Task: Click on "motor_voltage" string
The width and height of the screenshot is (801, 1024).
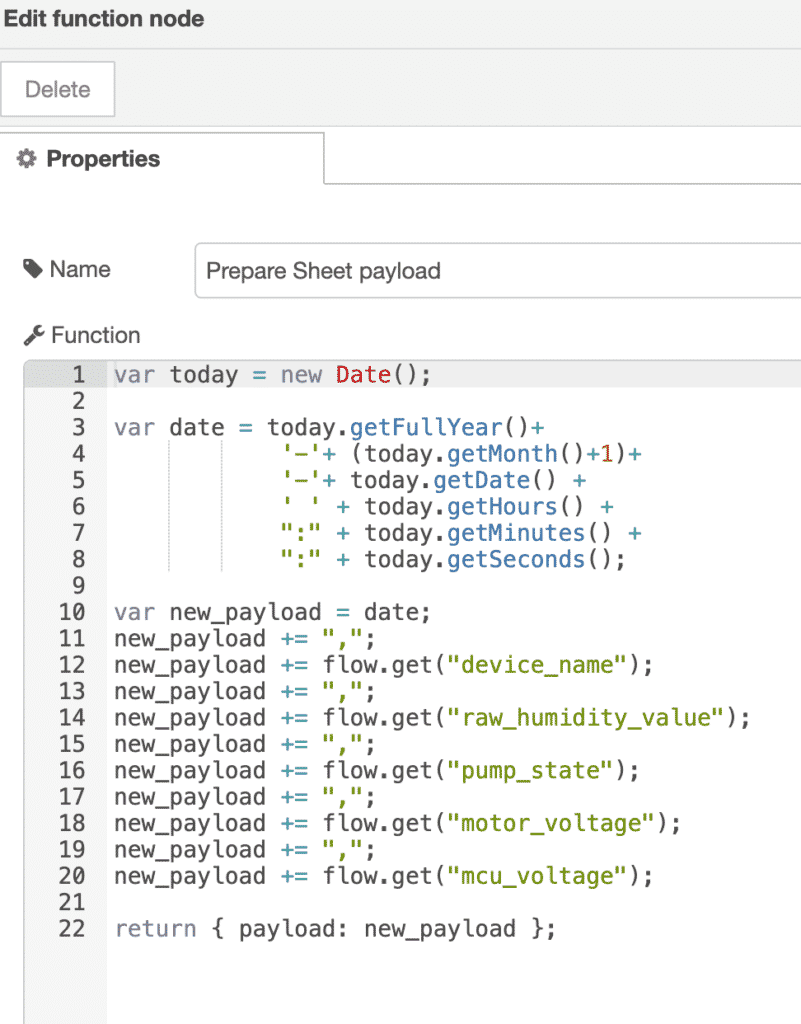Action: point(551,824)
